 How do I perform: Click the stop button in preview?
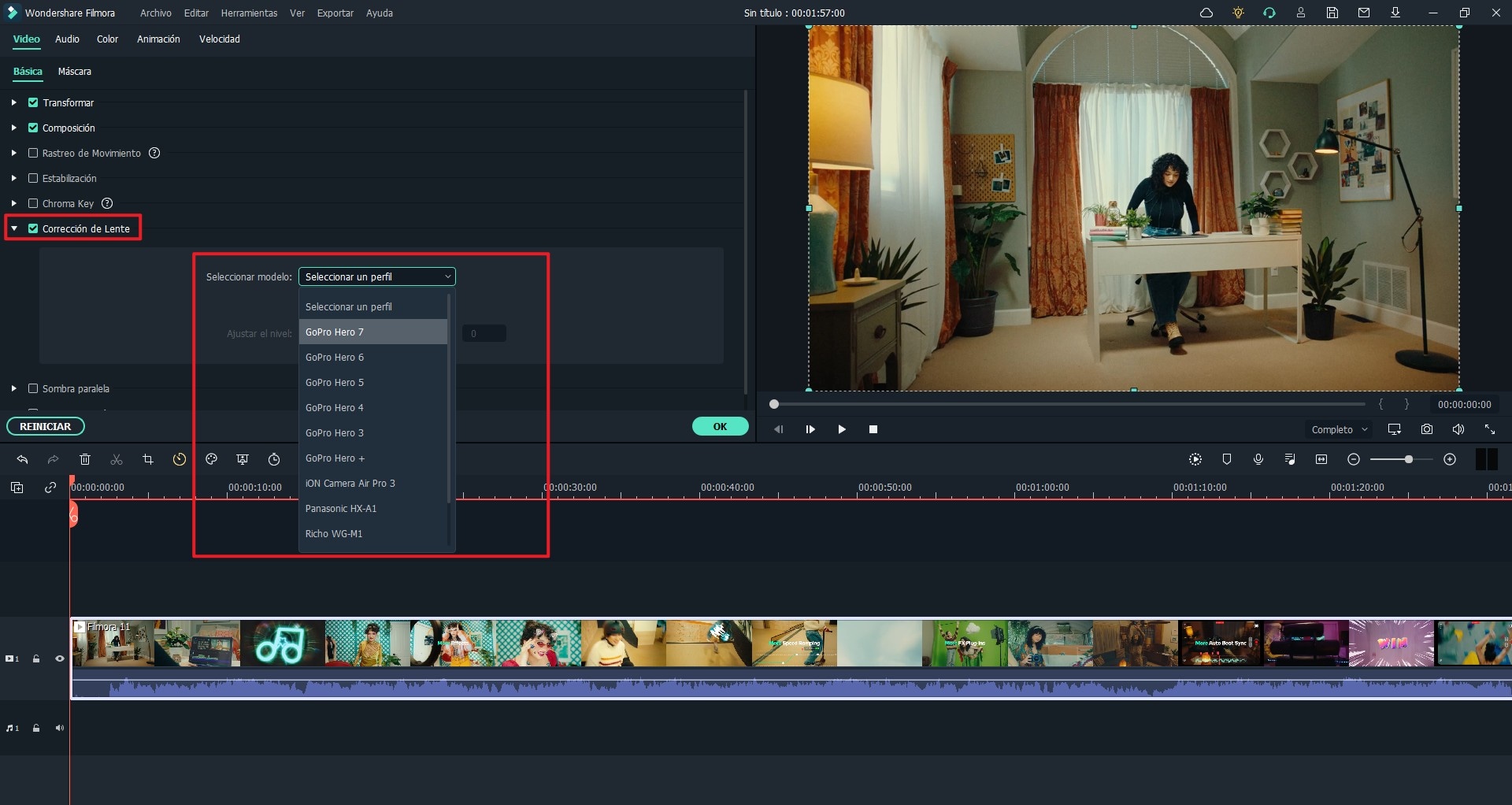click(x=873, y=429)
